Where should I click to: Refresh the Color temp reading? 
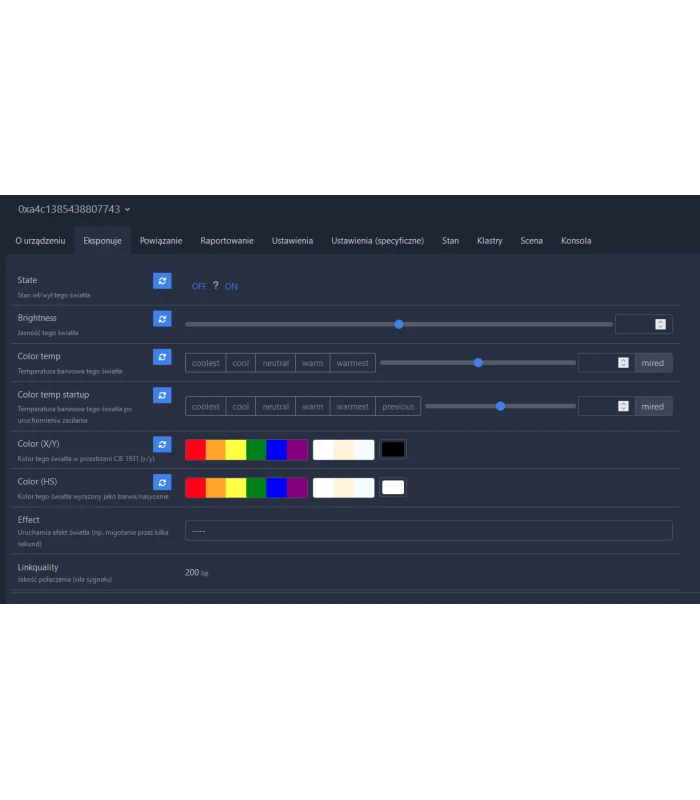[x=162, y=357]
